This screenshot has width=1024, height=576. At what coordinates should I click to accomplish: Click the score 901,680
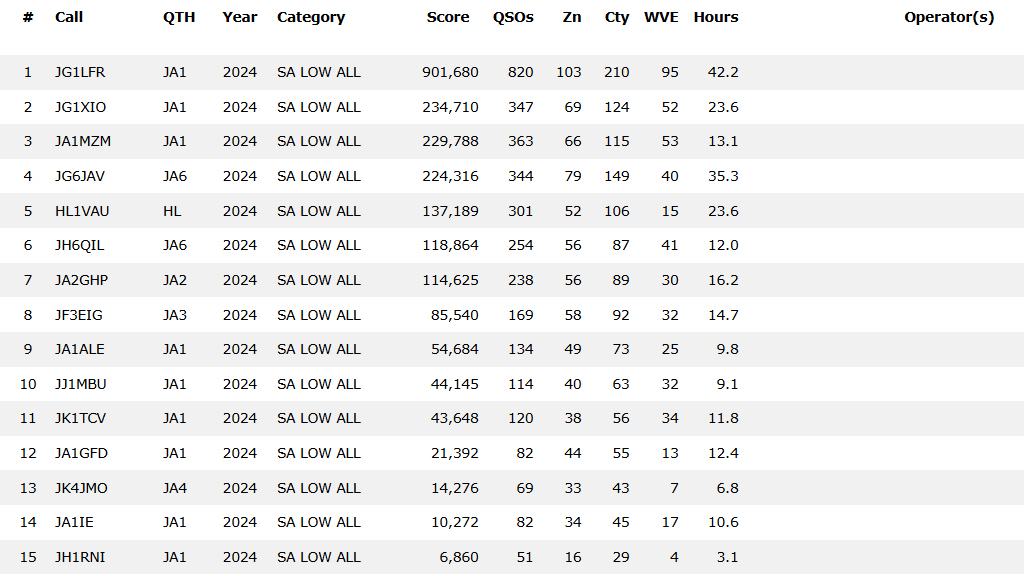click(x=450, y=72)
